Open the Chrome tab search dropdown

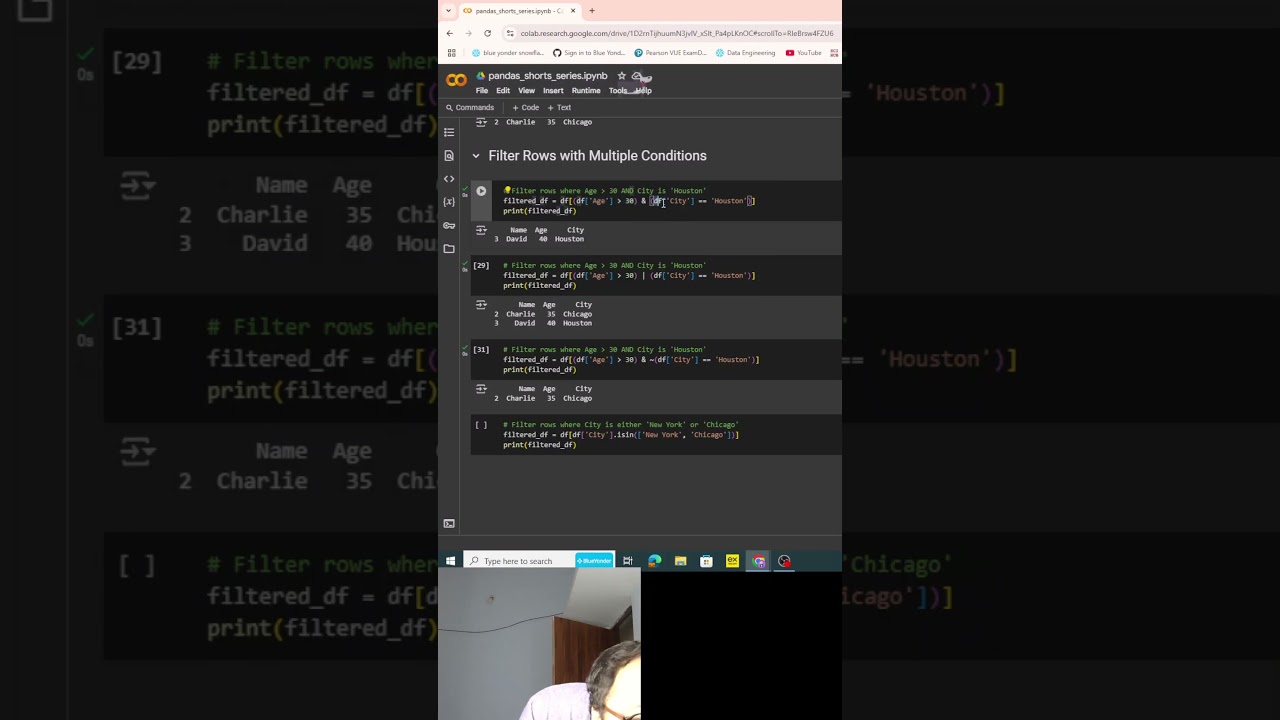tap(448, 11)
